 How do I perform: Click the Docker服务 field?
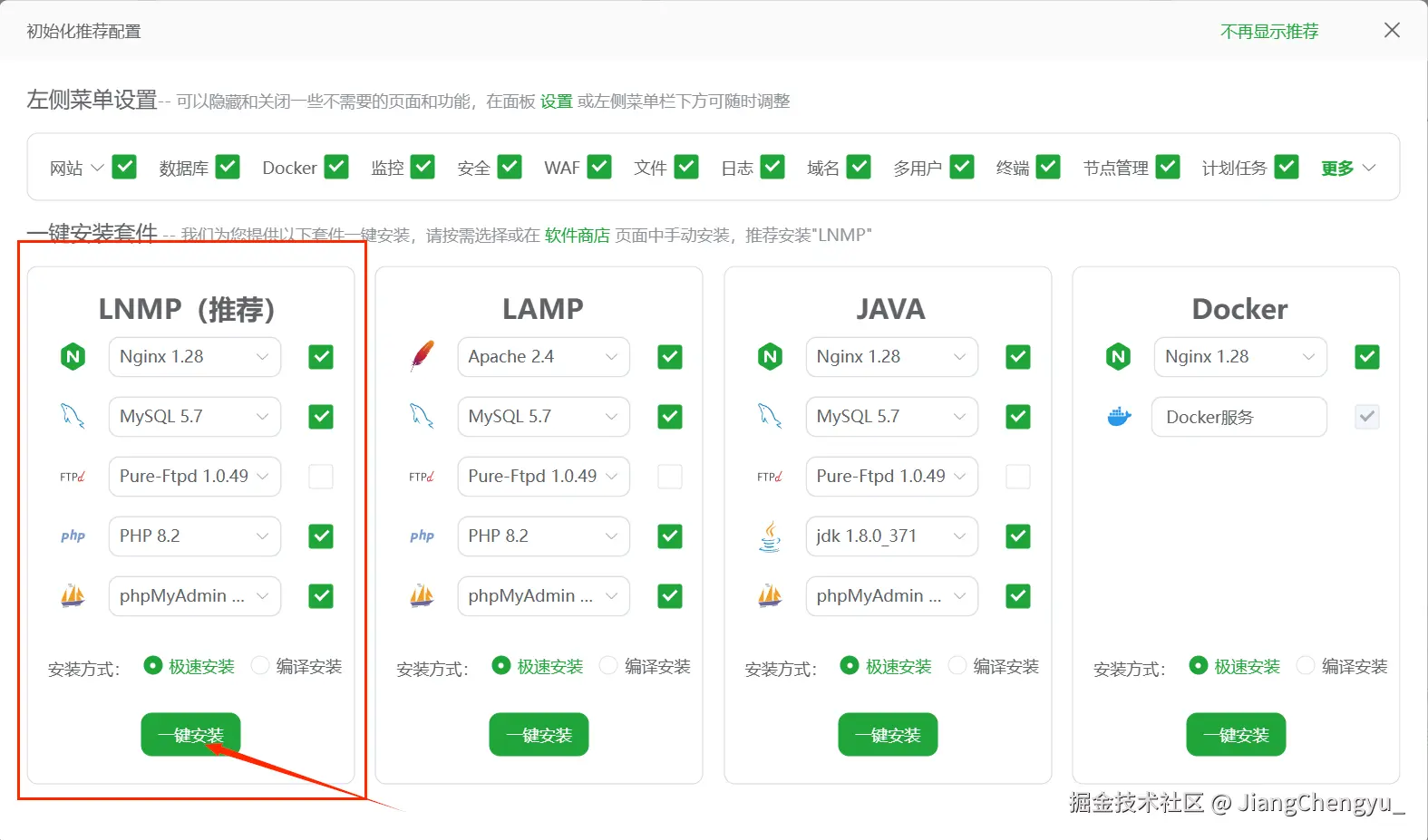tap(1239, 417)
